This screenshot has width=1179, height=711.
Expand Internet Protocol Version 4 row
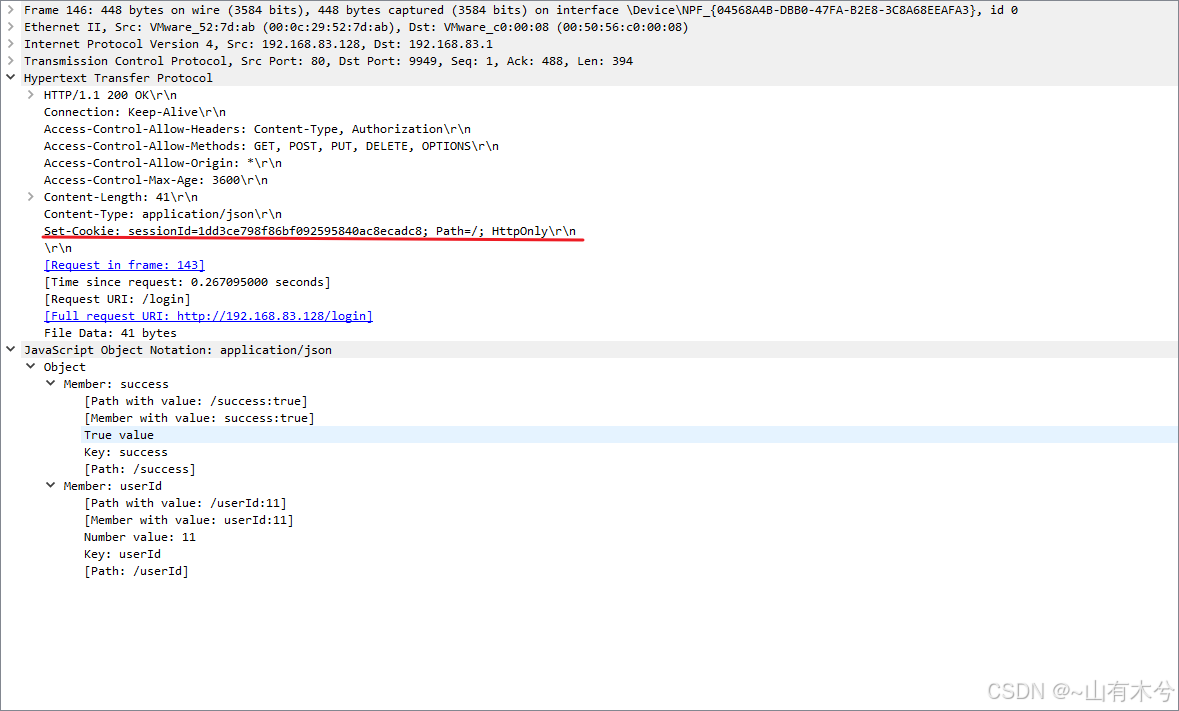pyautogui.click(x=11, y=44)
